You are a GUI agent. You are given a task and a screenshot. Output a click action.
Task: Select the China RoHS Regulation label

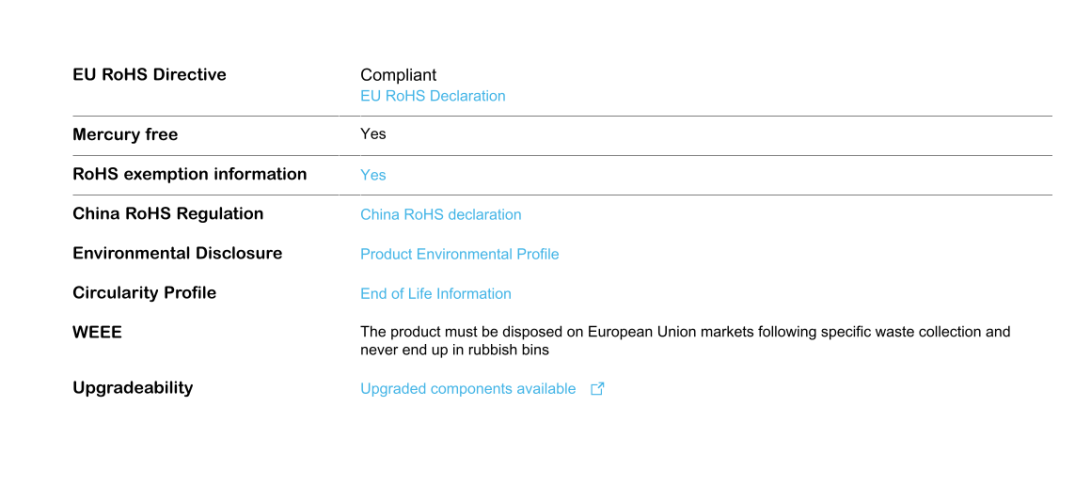point(168,214)
